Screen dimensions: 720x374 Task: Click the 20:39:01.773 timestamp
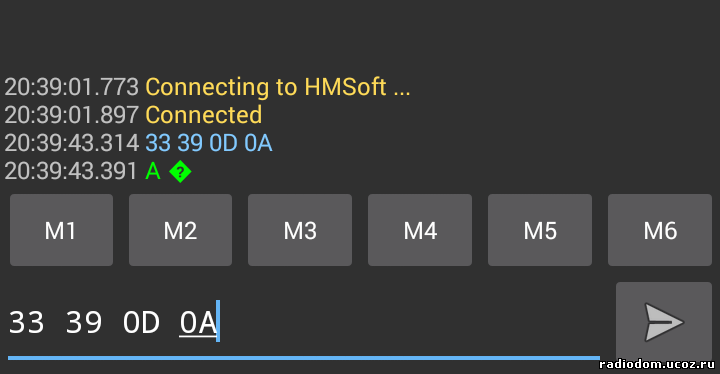[72, 87]
